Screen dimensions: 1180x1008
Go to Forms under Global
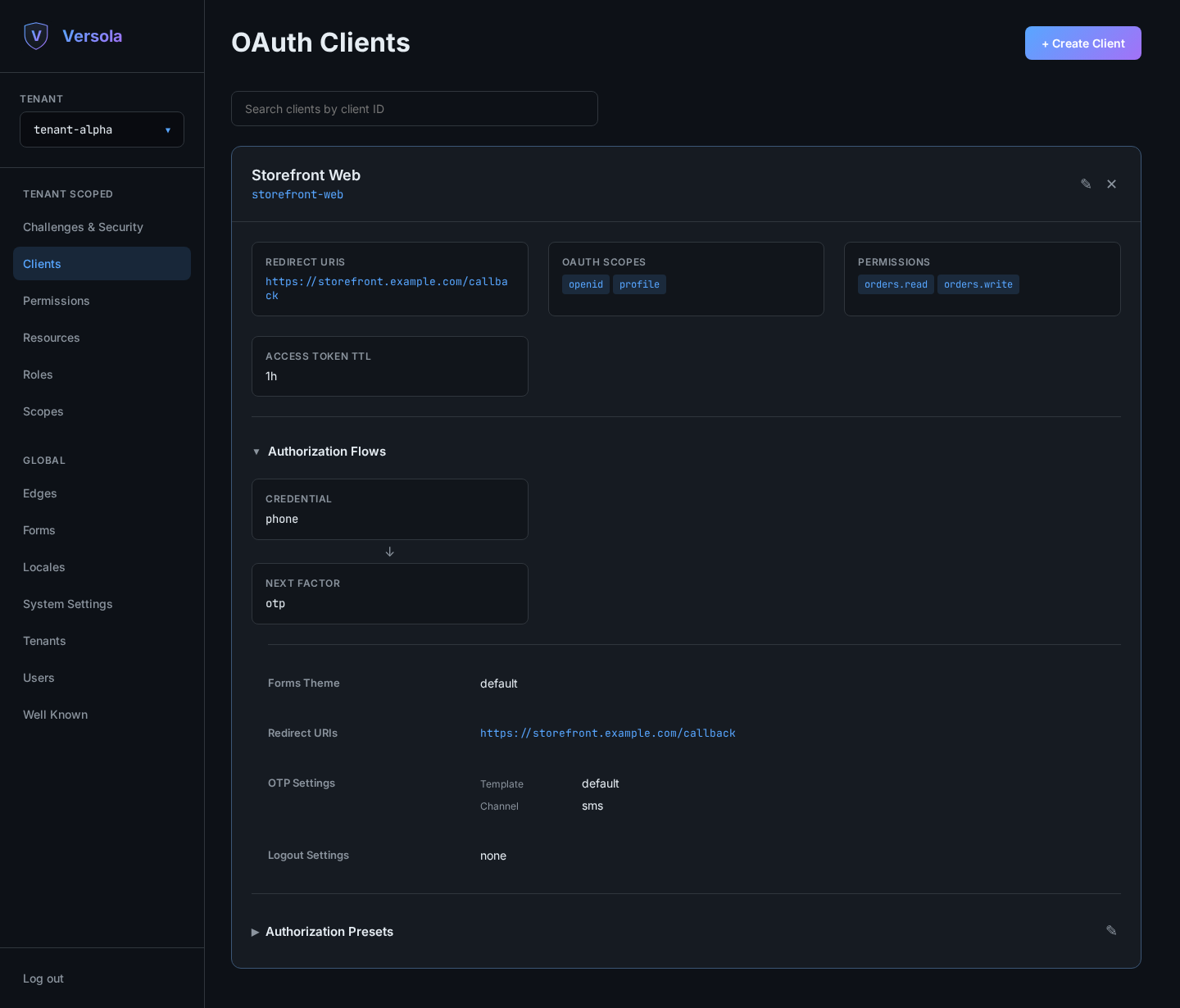102,530
